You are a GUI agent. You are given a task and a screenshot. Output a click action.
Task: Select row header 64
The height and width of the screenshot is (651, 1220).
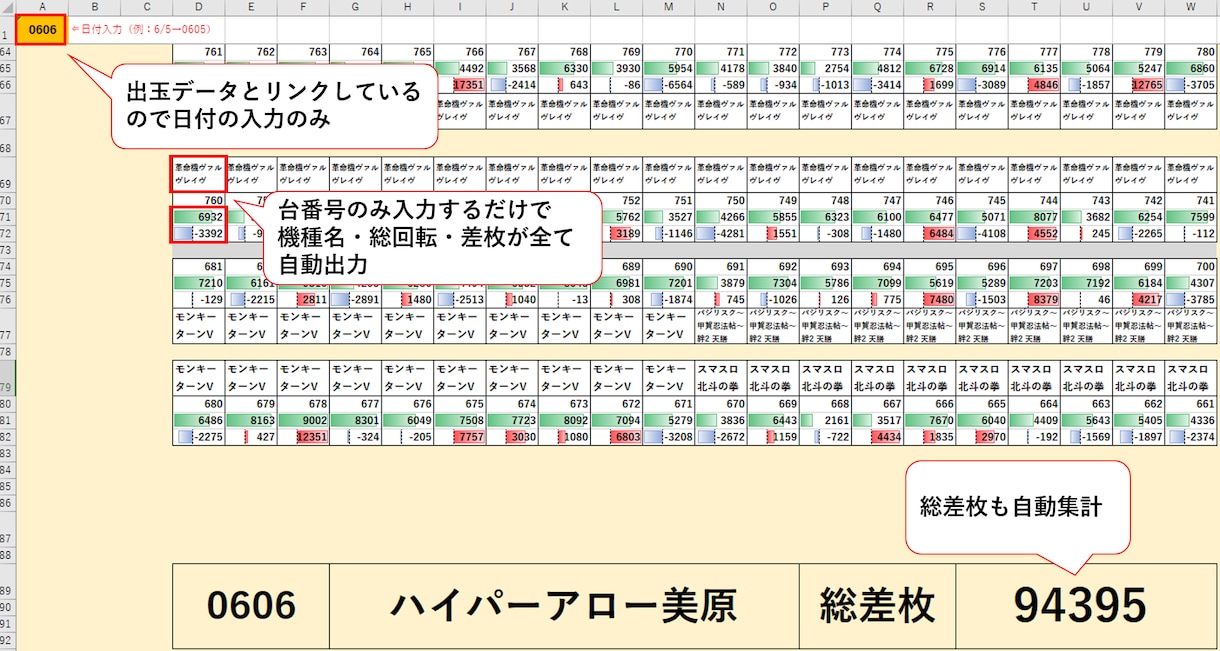[8, 52]
